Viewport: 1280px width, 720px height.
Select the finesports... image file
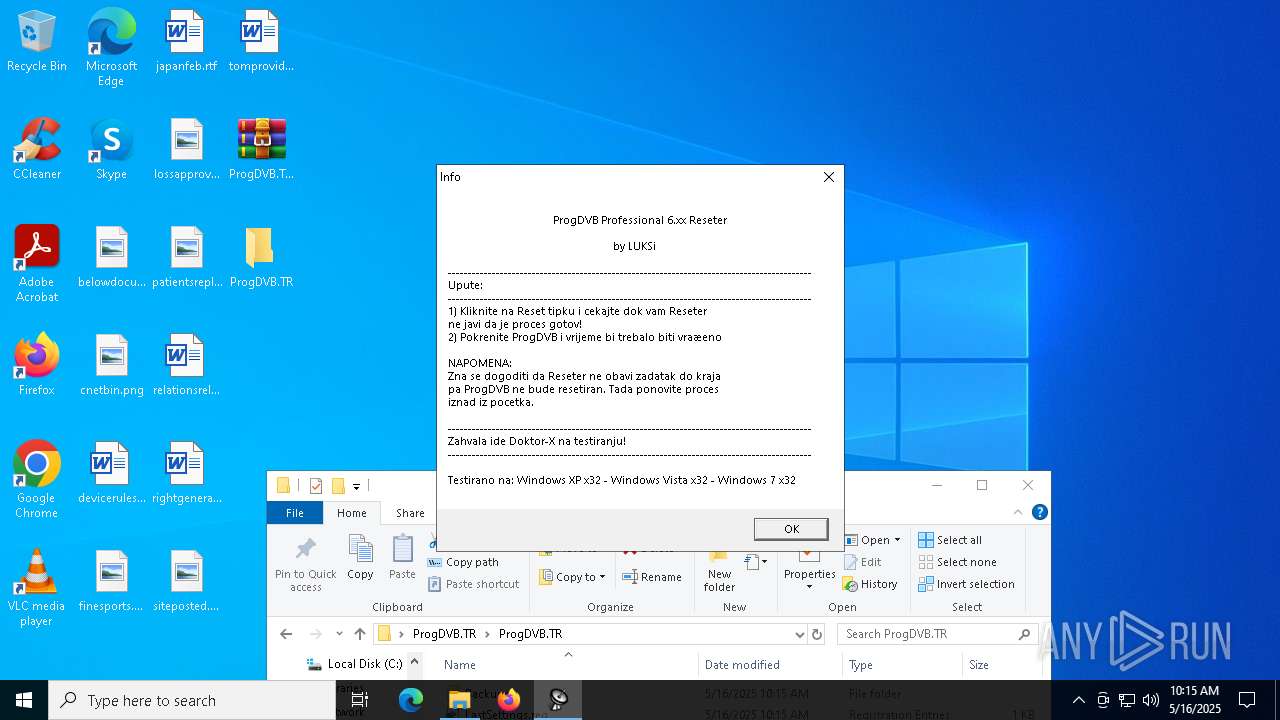click(x=111, y=582)
